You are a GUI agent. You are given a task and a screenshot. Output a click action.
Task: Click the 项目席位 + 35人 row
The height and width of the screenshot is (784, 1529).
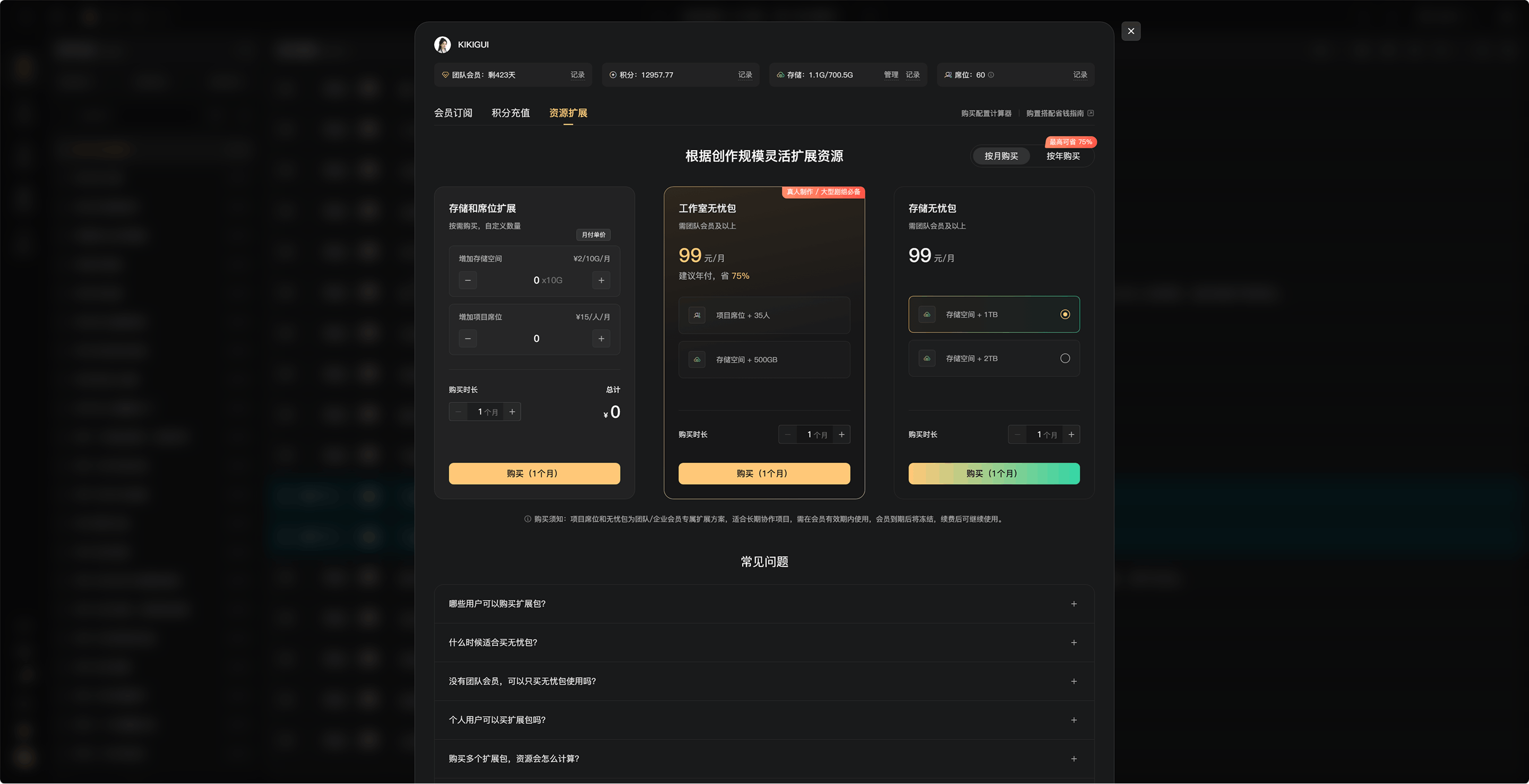[764, 315]
